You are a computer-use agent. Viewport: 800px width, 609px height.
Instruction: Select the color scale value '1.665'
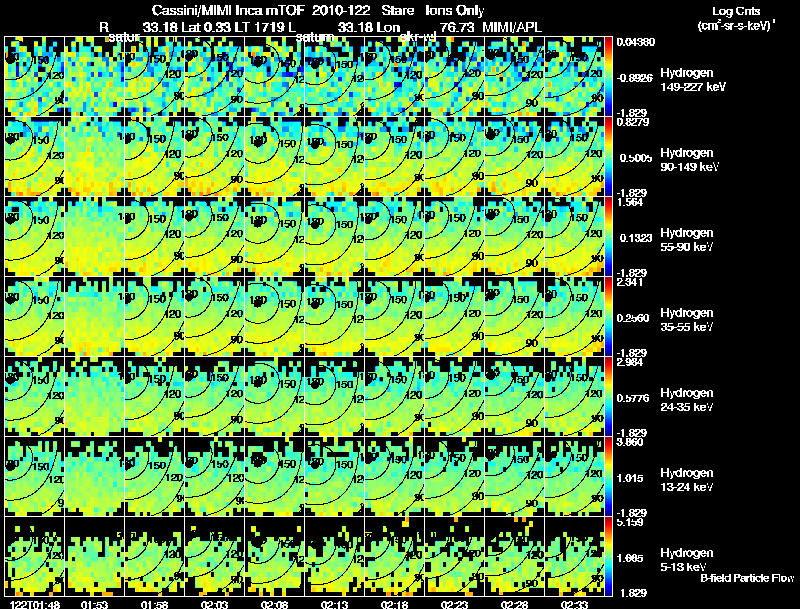[x=632, y=558]
